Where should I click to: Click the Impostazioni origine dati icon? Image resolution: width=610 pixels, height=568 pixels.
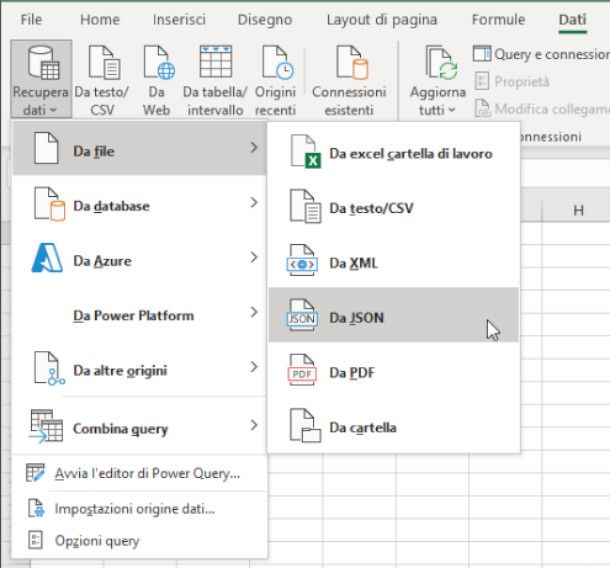(x=36, y=508)
